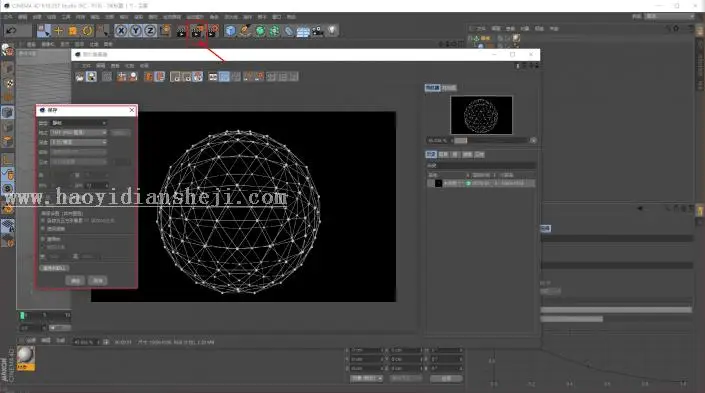Click green timeline playhead marker
Screen dimensions: 705x393
click(22, 316)
